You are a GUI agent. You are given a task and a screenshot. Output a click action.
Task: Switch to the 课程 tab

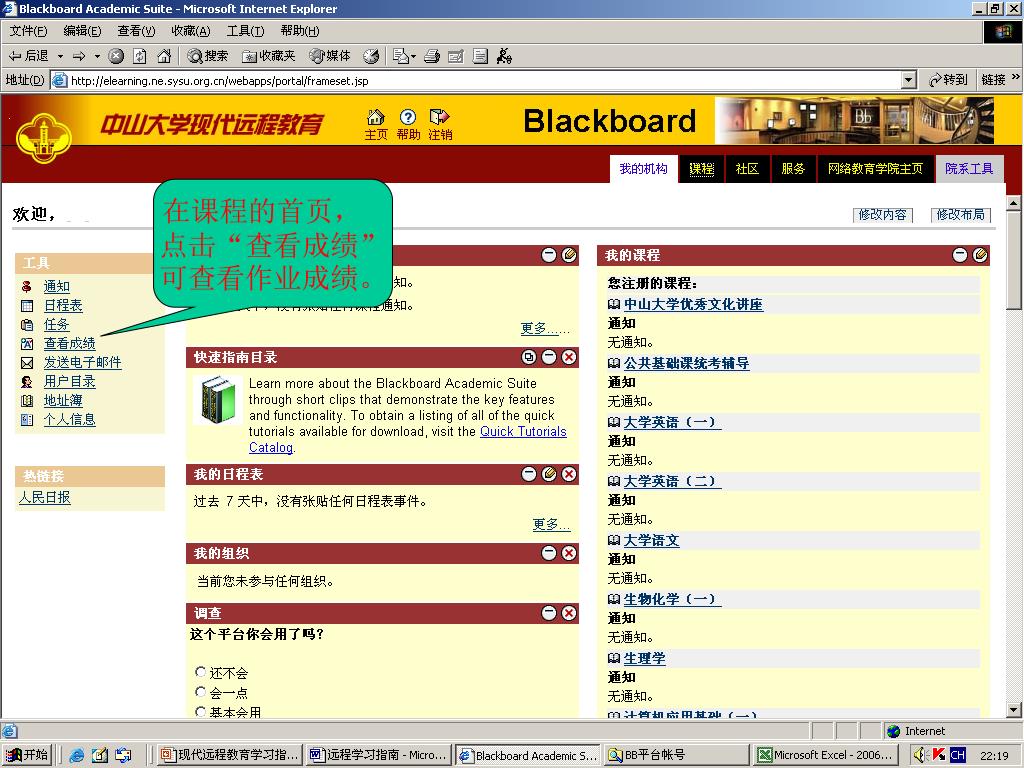click(701, 168)
